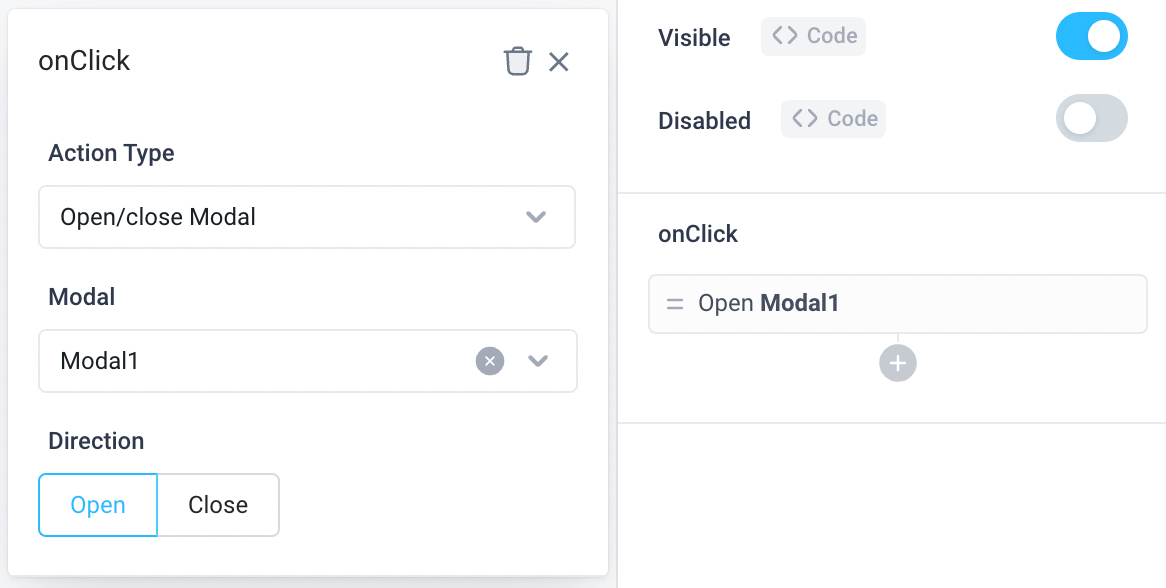Click the Open Modal1 action card
The height and width of the screenshot is (588, 1166).
coord(897,304)
